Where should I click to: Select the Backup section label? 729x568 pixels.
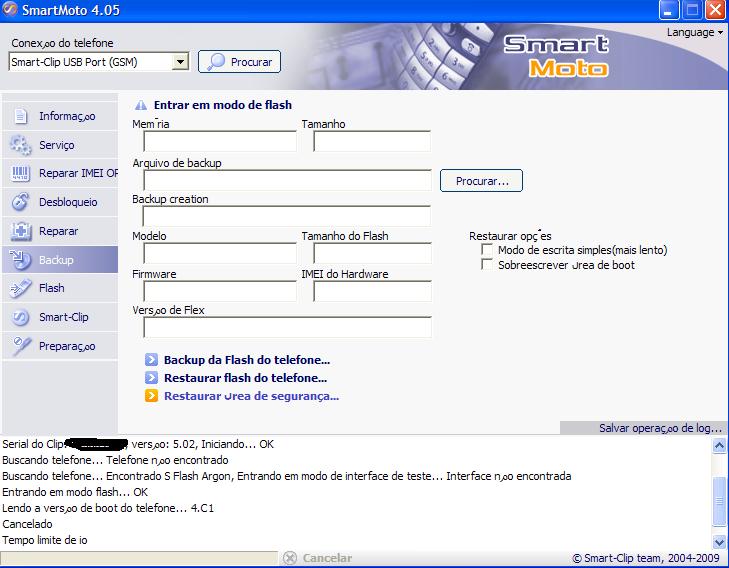tap(56, 260)
